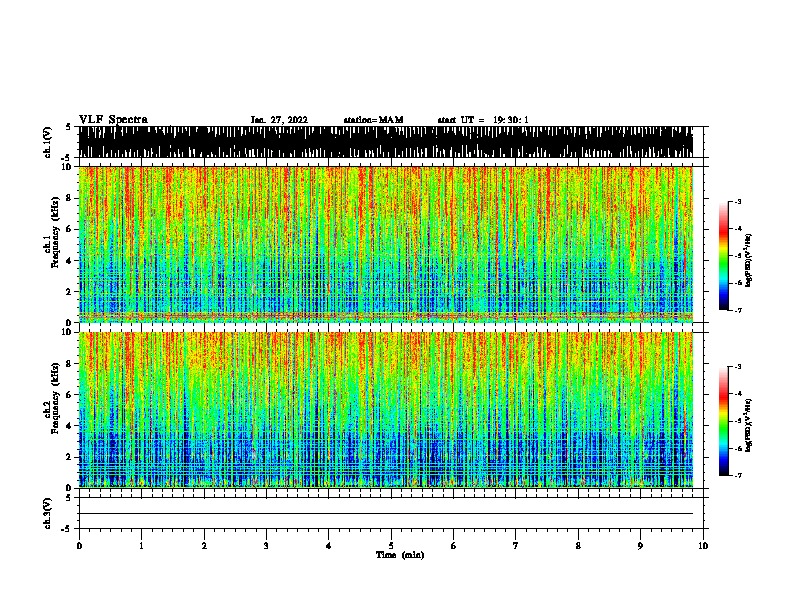Click the "ch.3(V)" axis label
792x612 pixels.
coord(47,513)
